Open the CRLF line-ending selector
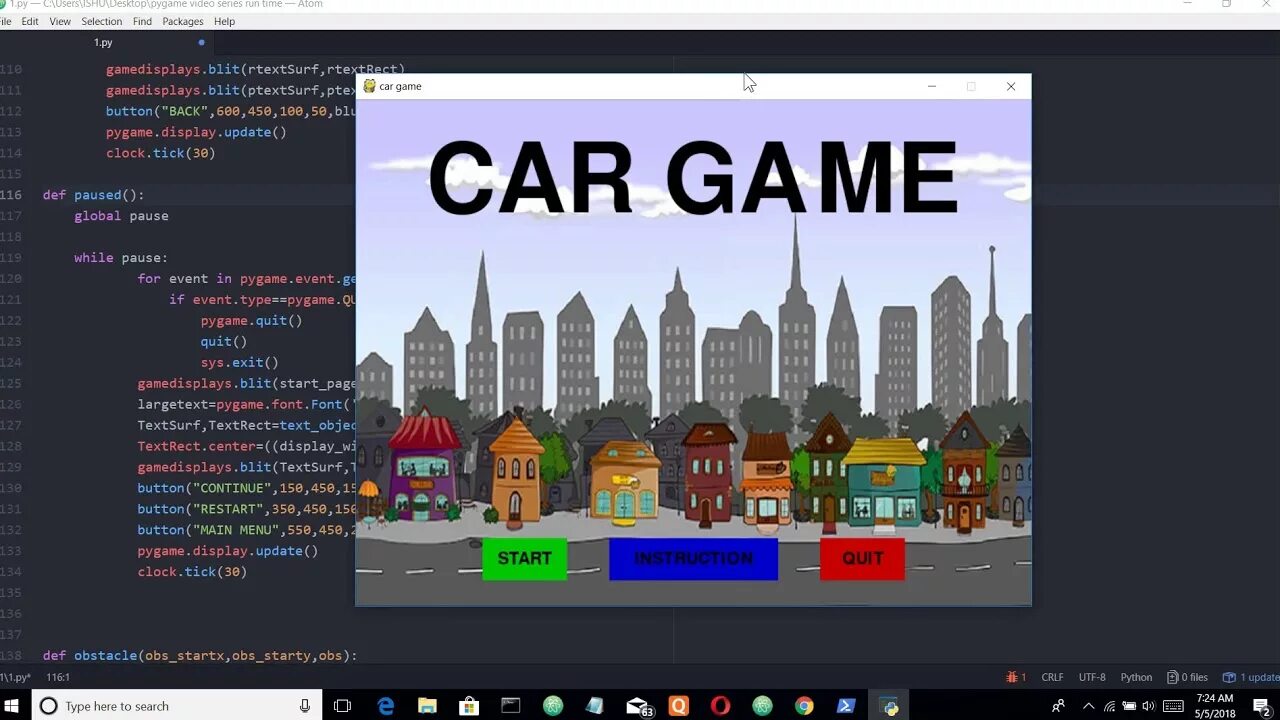This screenshot has width=1280, height=720. click(1052, 677)
